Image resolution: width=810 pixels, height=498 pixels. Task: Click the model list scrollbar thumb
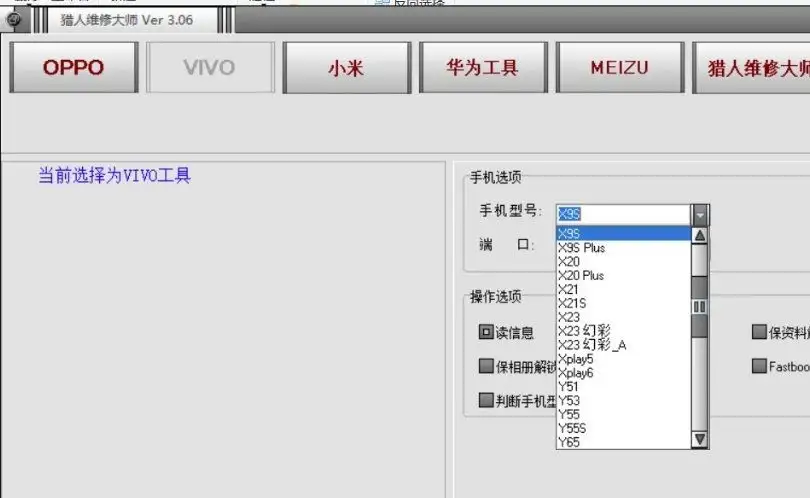pos(700,307)
